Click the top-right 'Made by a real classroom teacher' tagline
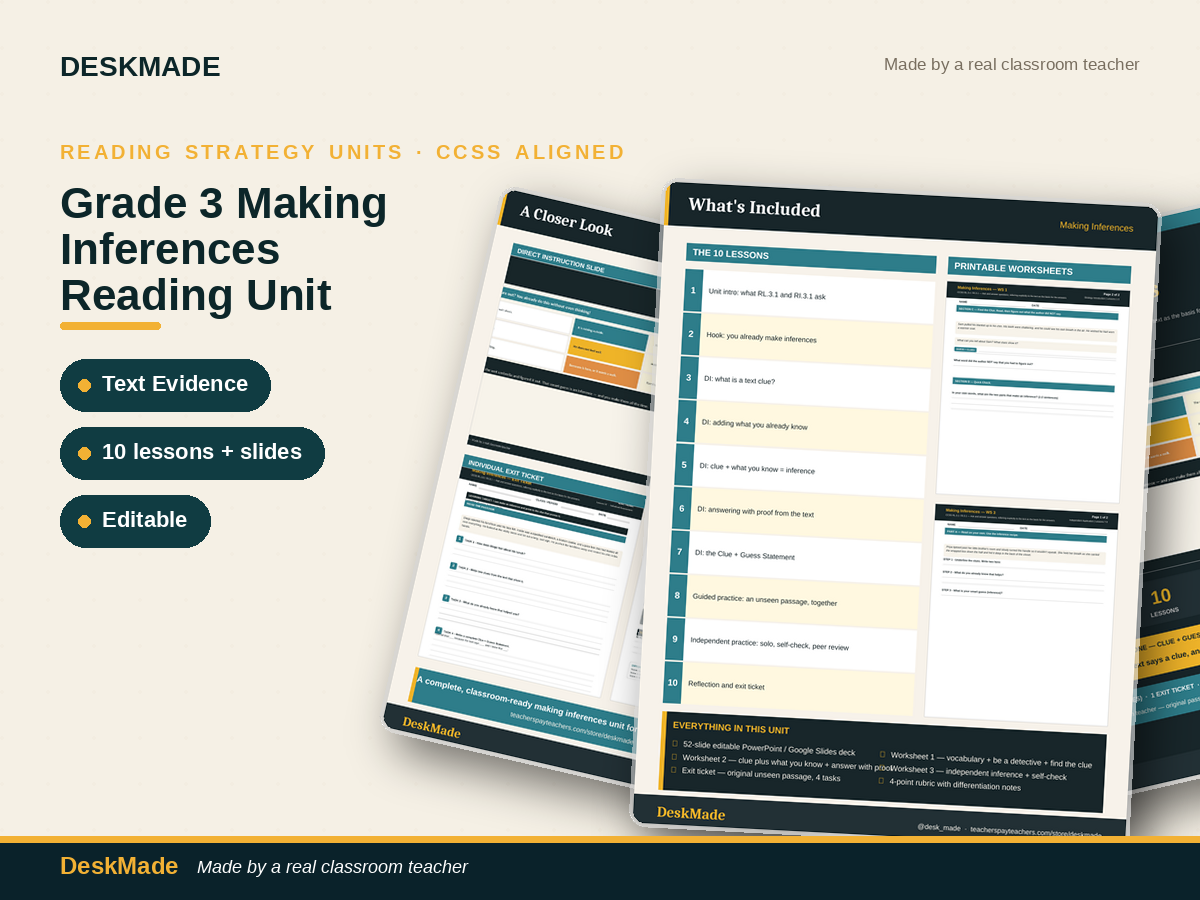1200x900 pixels. [x=1011, y=65]
